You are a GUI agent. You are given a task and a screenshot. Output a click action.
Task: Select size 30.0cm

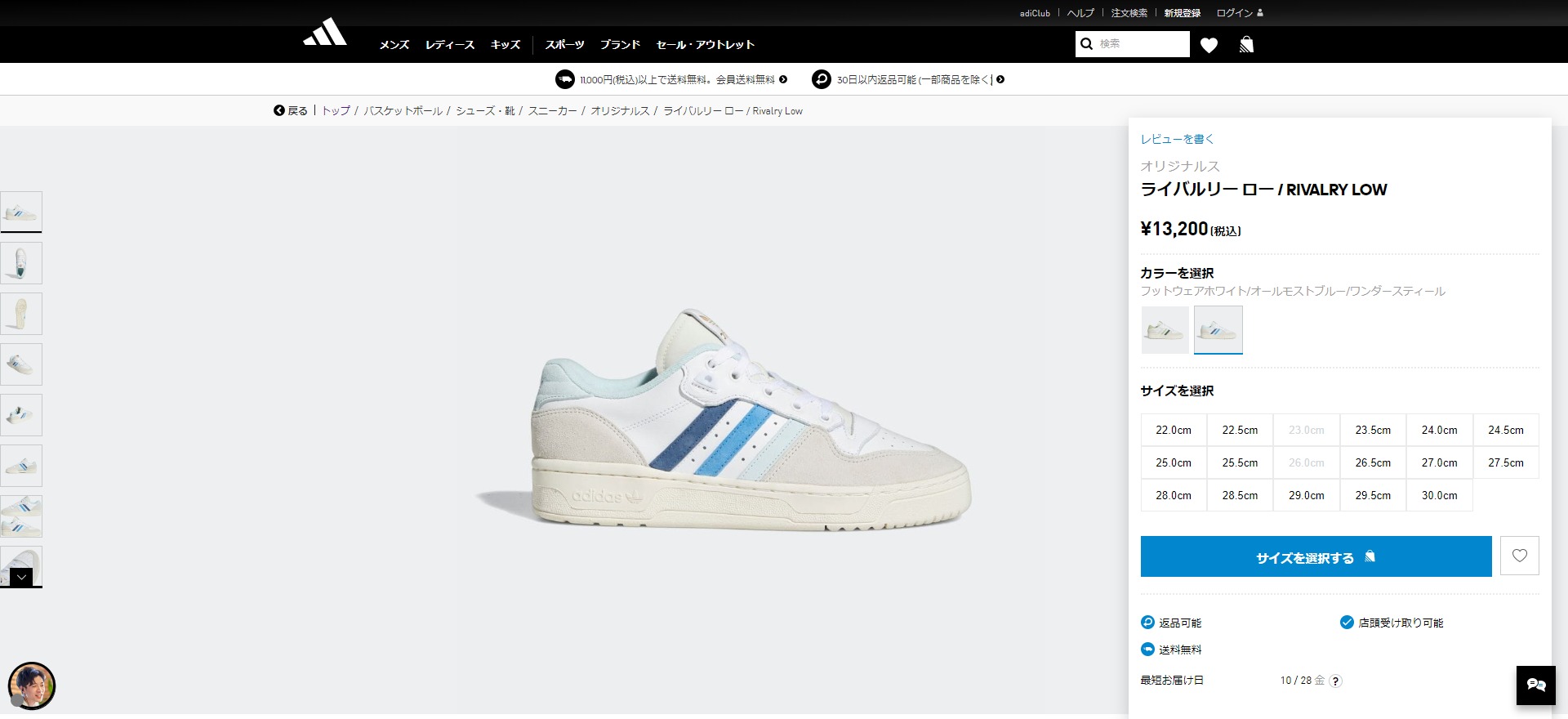[x=1440, y=495]
